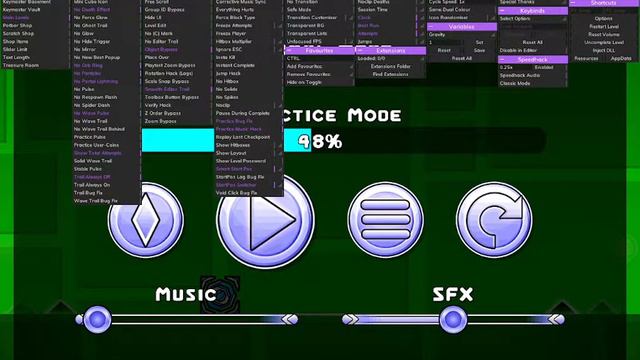Expand StartPos Switcher options arrow
640x360 pixels.
click(280, 185)
